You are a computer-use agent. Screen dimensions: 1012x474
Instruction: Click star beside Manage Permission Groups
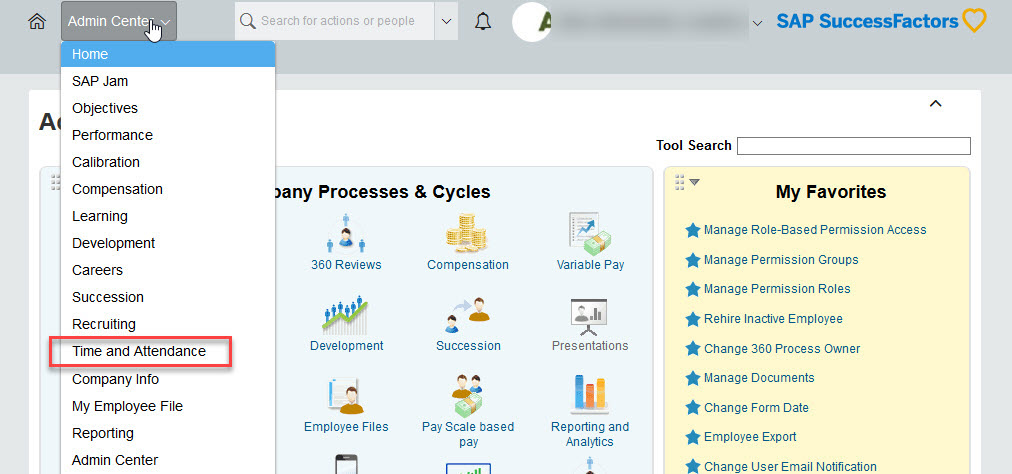click(693, 260)
